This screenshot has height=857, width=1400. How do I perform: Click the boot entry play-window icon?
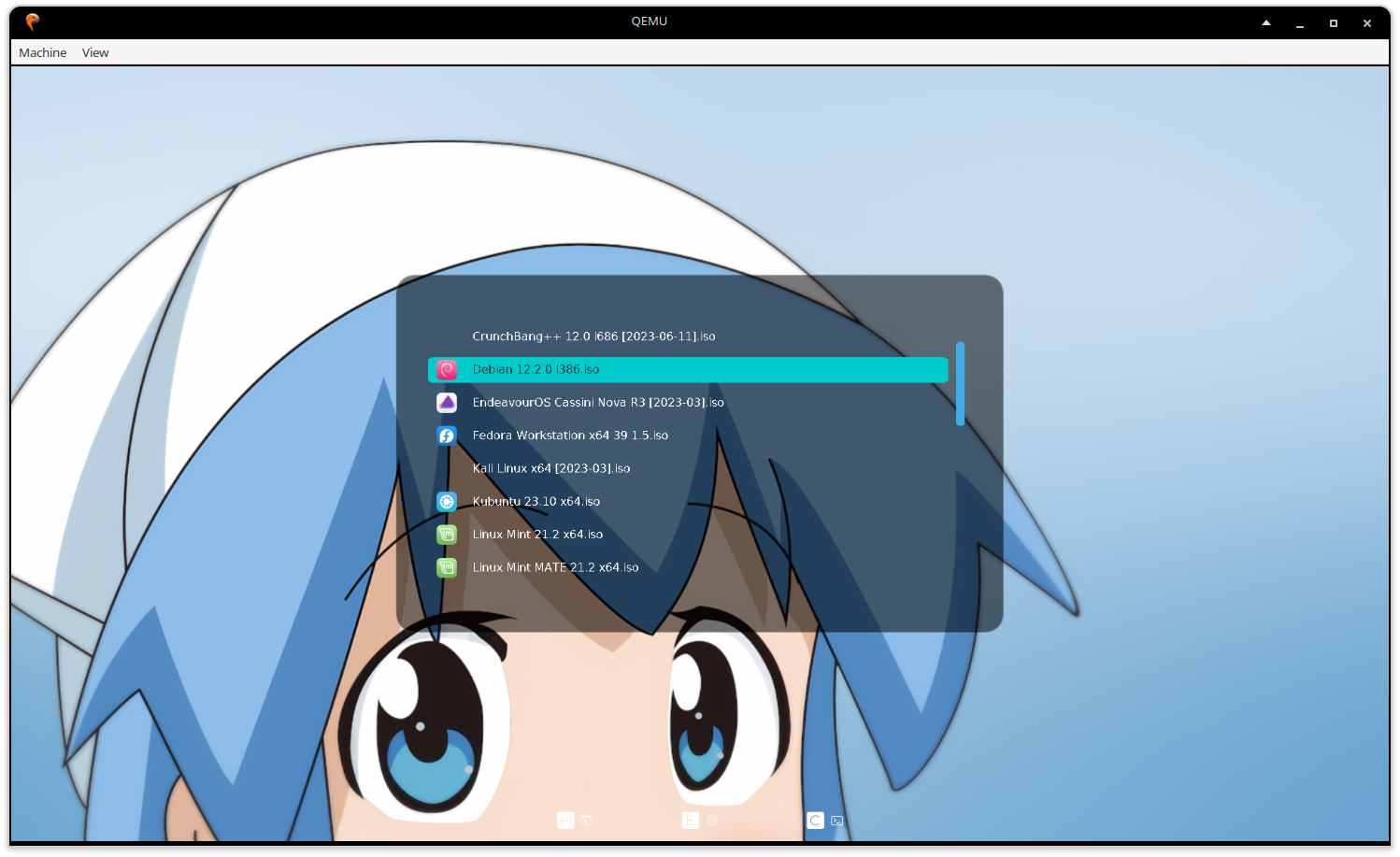point(586,821)
